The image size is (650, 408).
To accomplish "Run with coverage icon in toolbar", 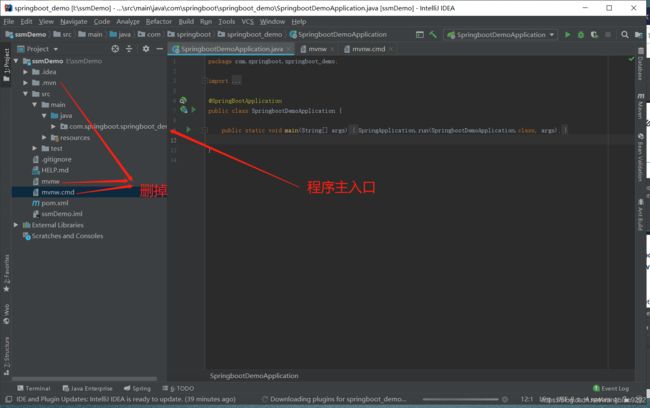I will click(594, 35).
